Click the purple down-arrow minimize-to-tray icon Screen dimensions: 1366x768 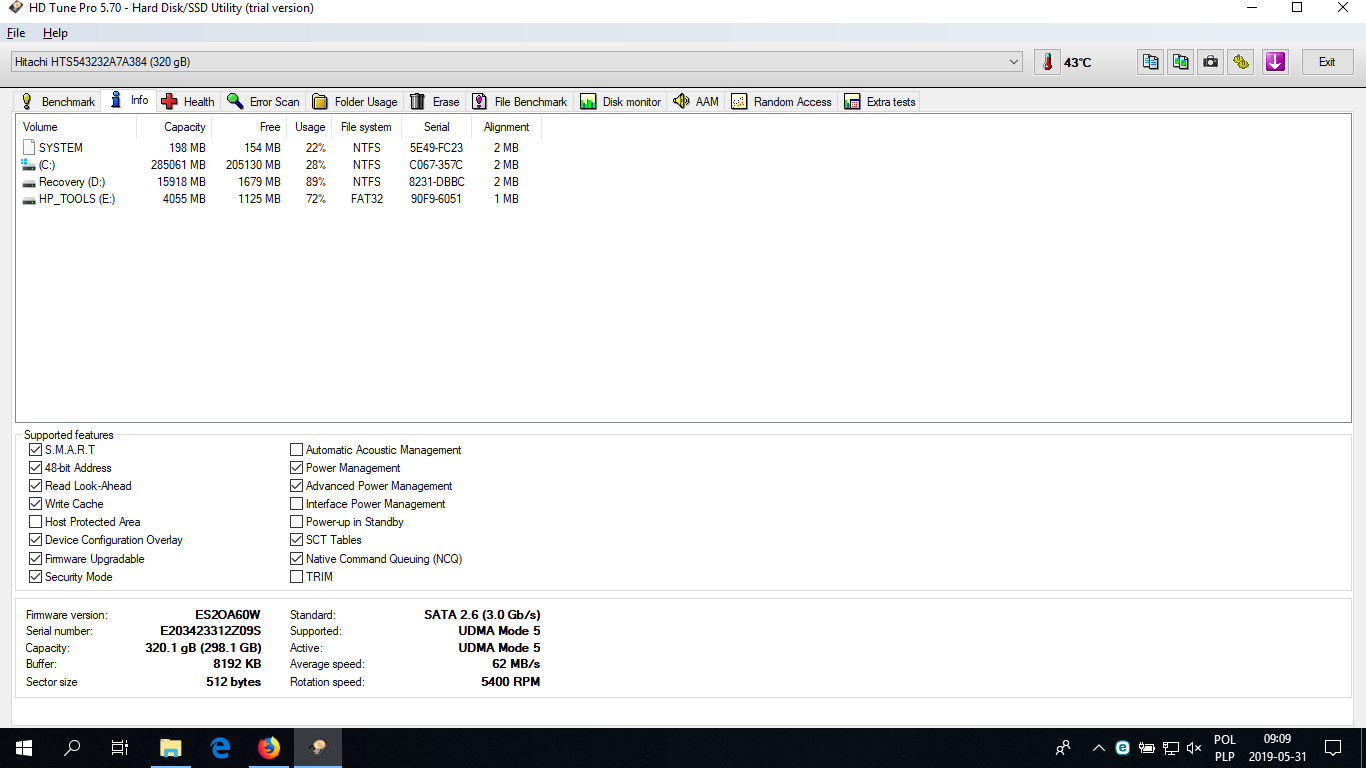pyautogui.click(x=1275, y=62)
